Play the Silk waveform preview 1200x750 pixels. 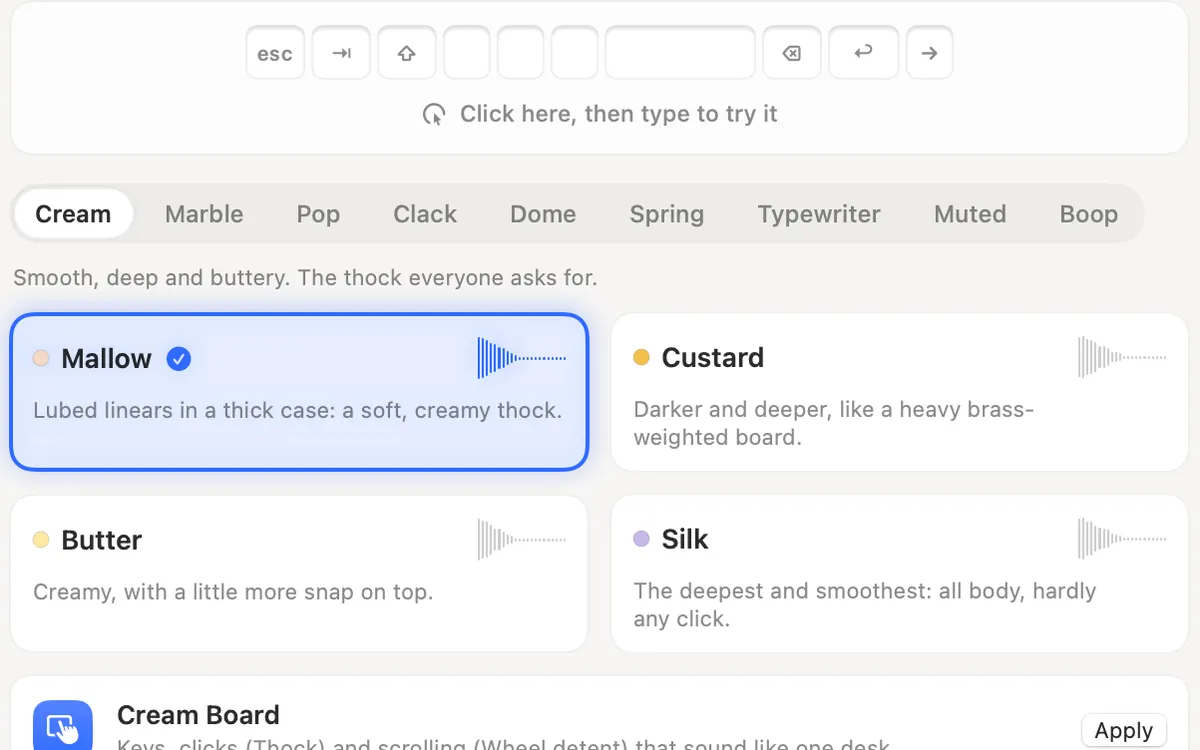[1122, 538]
